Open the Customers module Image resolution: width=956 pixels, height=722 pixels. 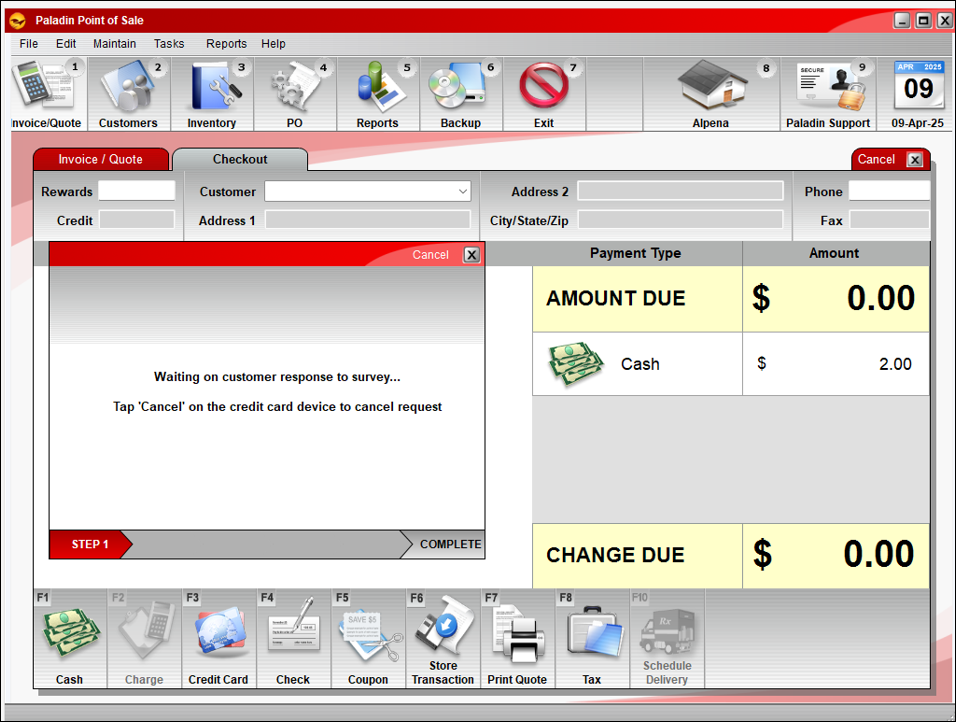[129, 94]
